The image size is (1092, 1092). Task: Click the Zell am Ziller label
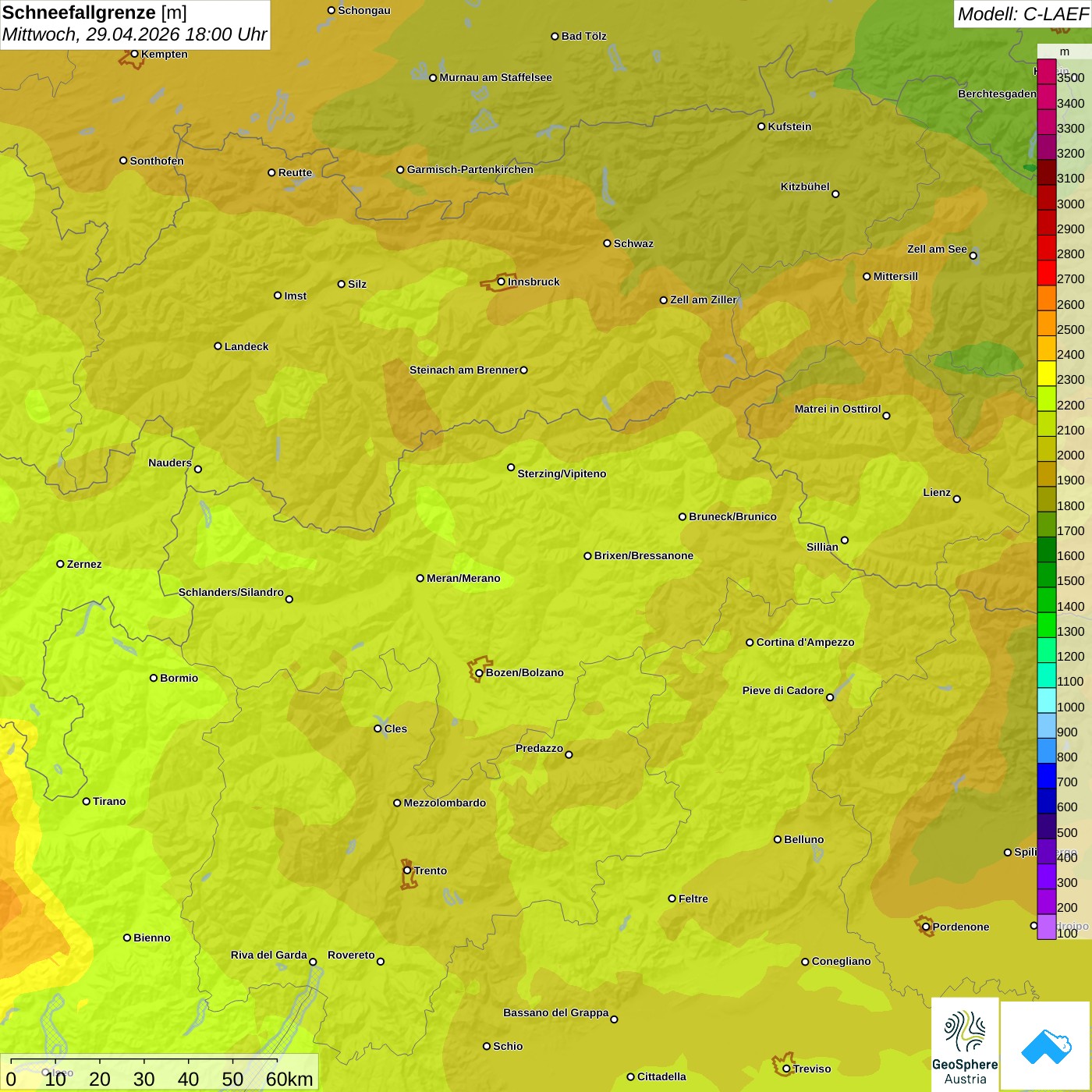703,300
